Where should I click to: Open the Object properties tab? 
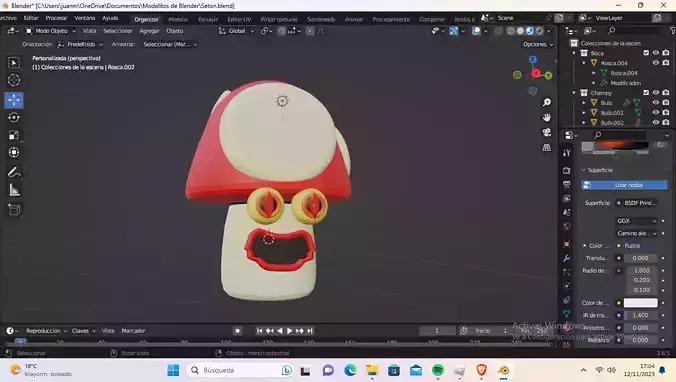click(566, 244)
